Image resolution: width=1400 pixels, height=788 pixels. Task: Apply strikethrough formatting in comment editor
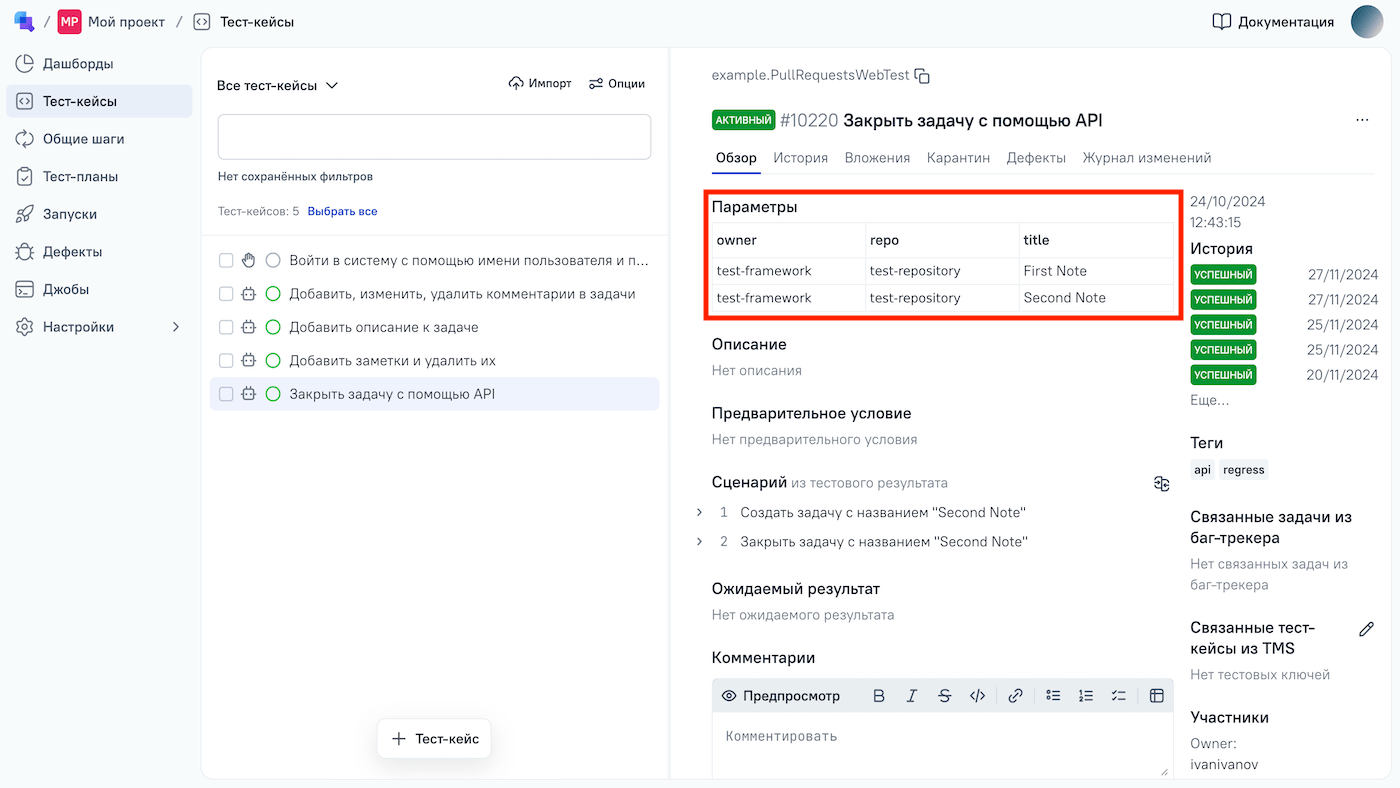click(x=944, y=696)
